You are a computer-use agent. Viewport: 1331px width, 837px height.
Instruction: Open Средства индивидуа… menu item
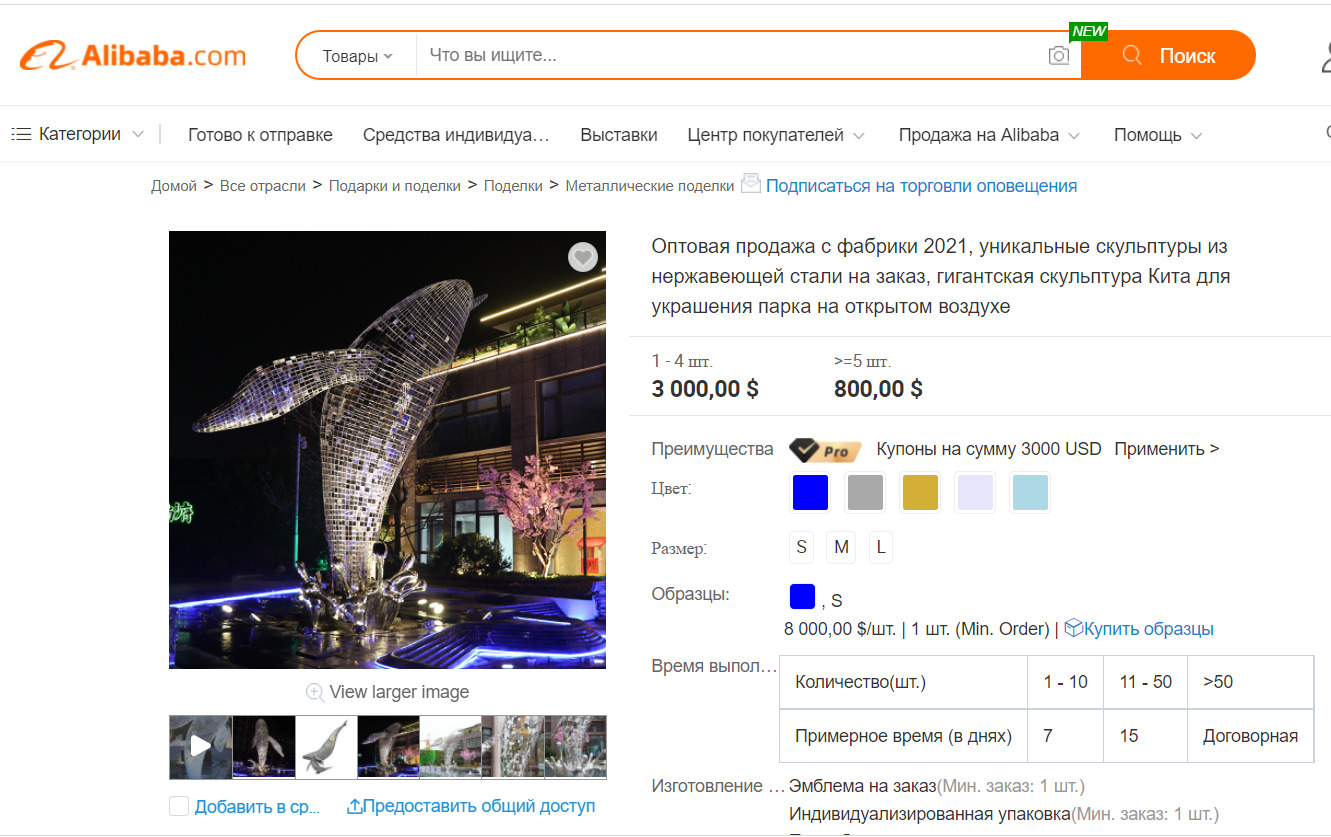click(456, 135)
